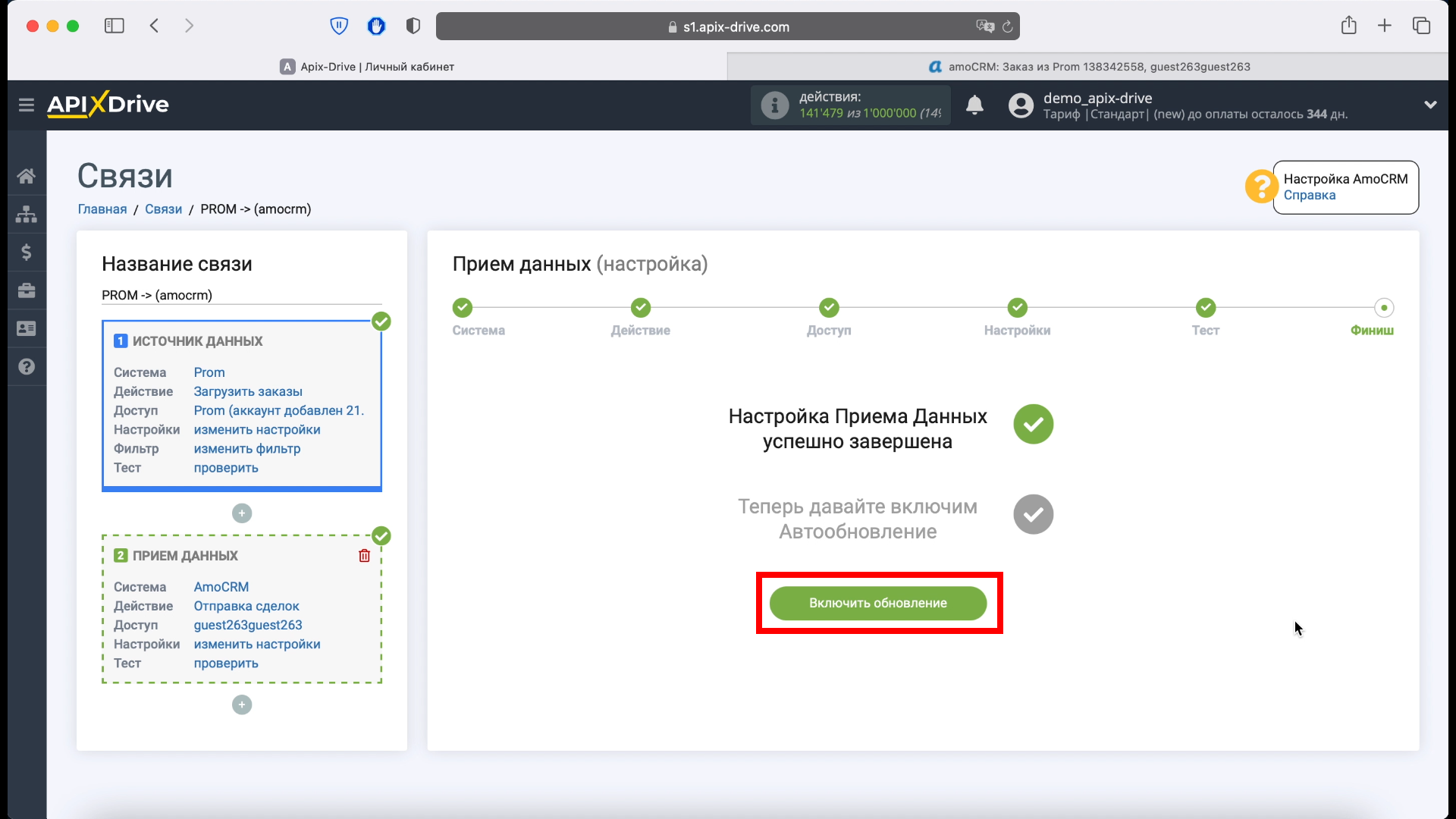Reload the page via refresh icon
The width and height of the screenshot is (1456, 819).
pyautogui.click(x=1008, y=27)
